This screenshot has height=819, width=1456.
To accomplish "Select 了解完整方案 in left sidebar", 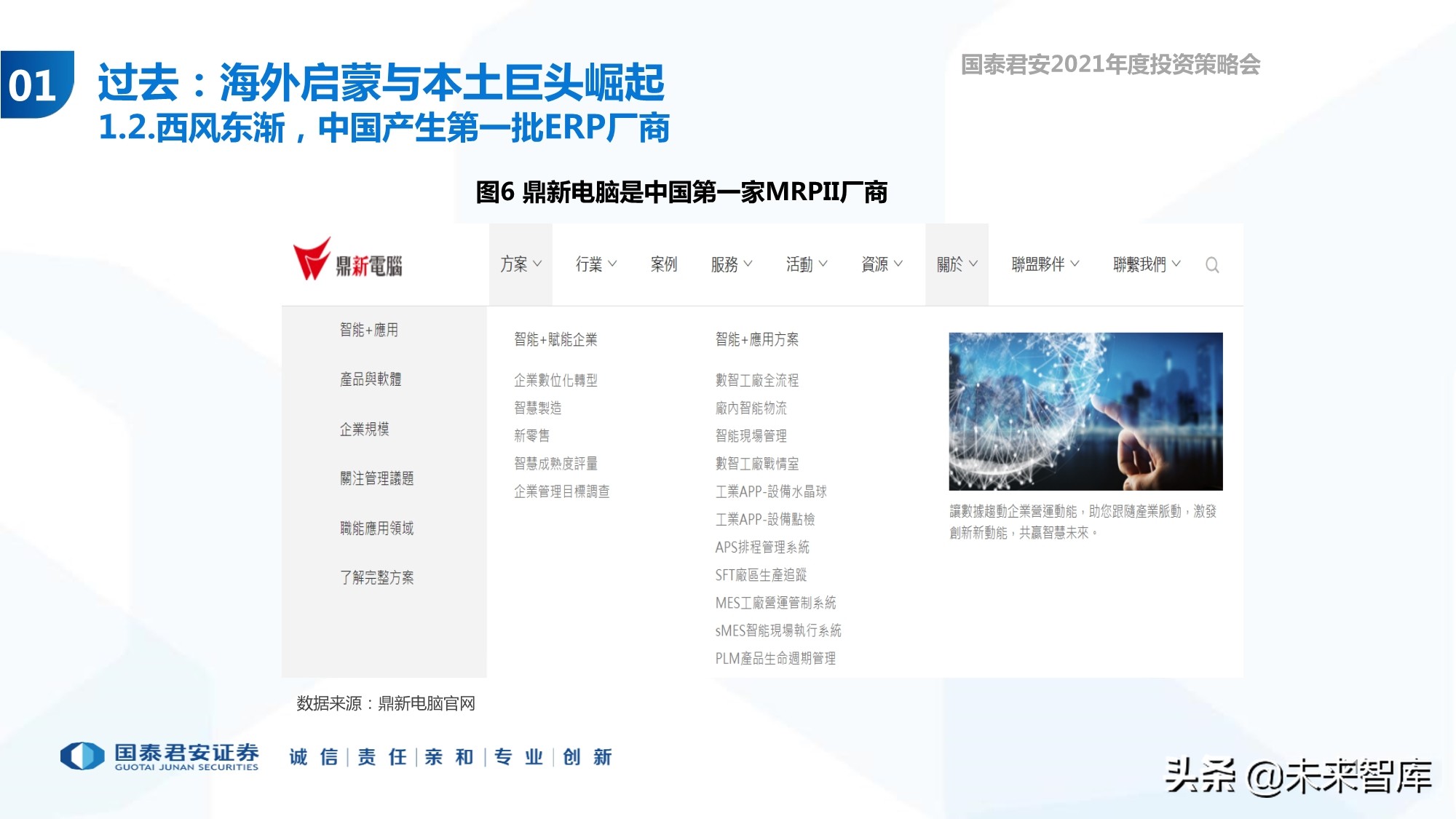I will coord(376,577).
